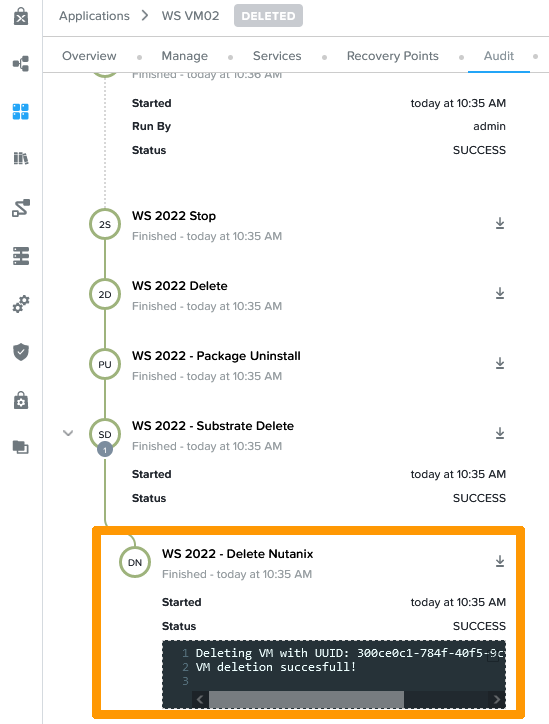Open the shield policy icon in sidebar

[21, 352]
